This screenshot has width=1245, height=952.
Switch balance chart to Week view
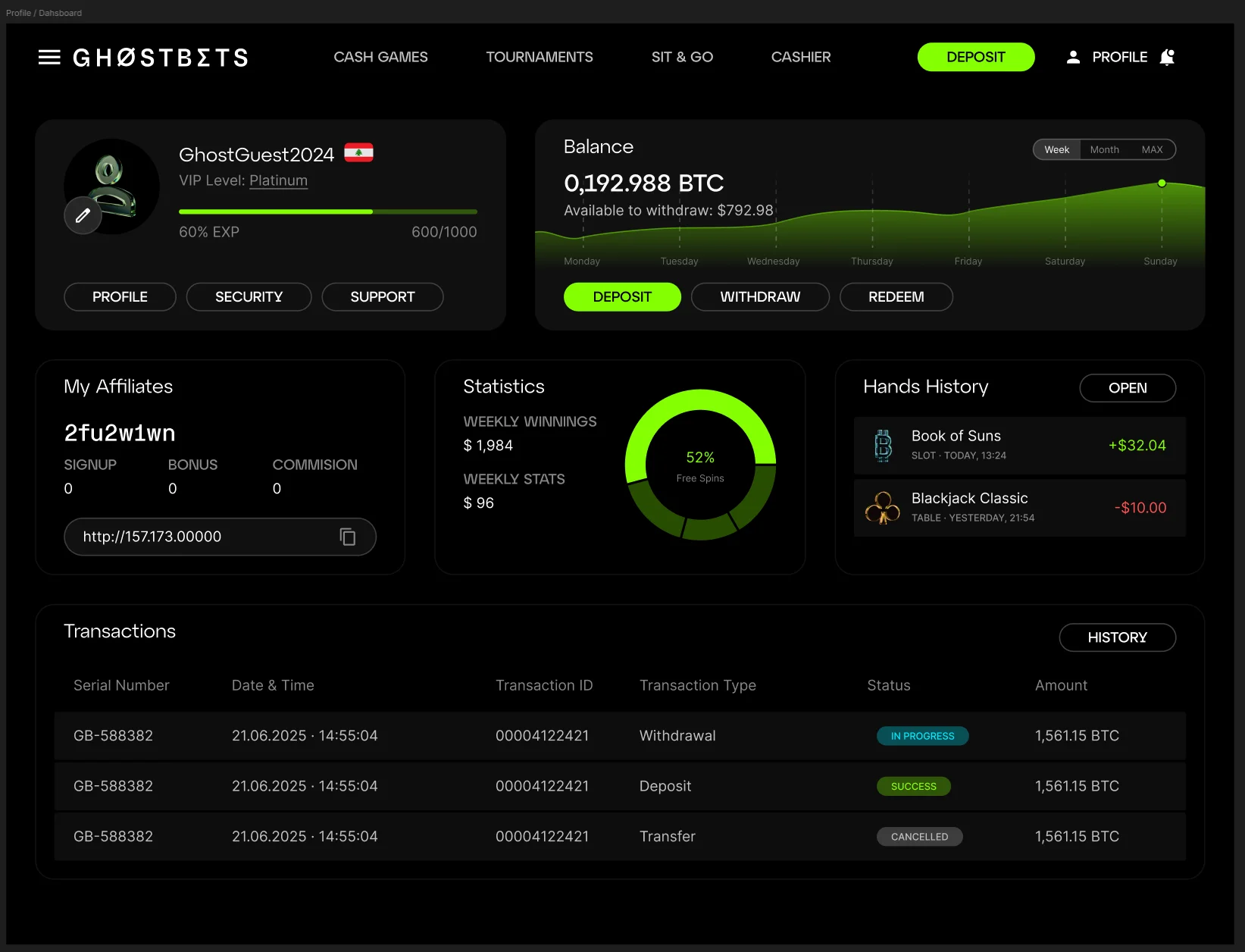(x=1056, y=150)
